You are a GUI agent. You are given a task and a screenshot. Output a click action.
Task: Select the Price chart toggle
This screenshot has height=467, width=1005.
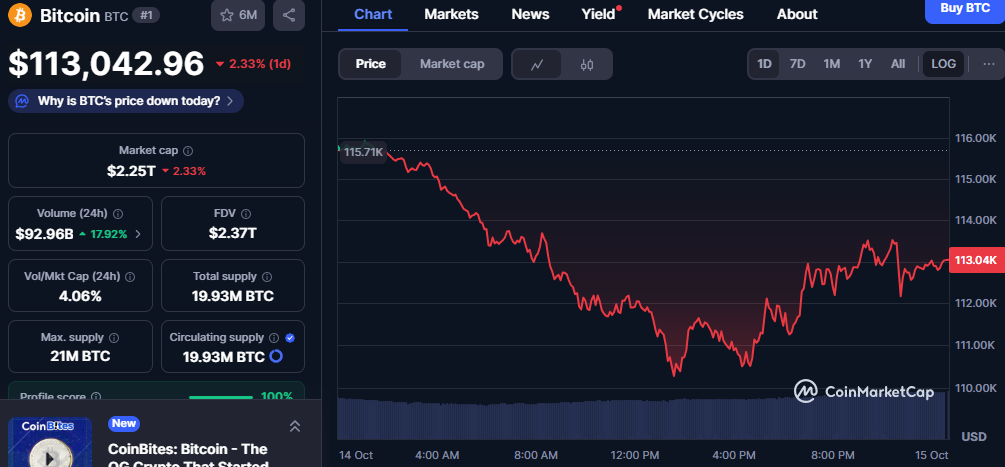click(x=370, y=64)
